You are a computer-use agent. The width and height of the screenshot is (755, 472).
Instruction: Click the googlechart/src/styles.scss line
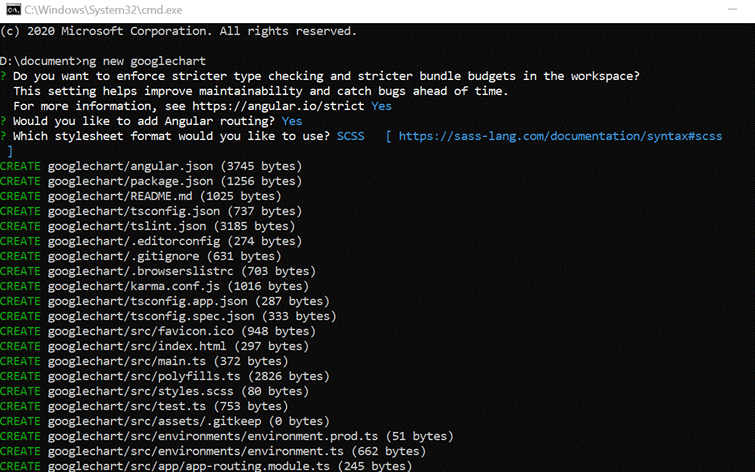(x=155, y=391)
